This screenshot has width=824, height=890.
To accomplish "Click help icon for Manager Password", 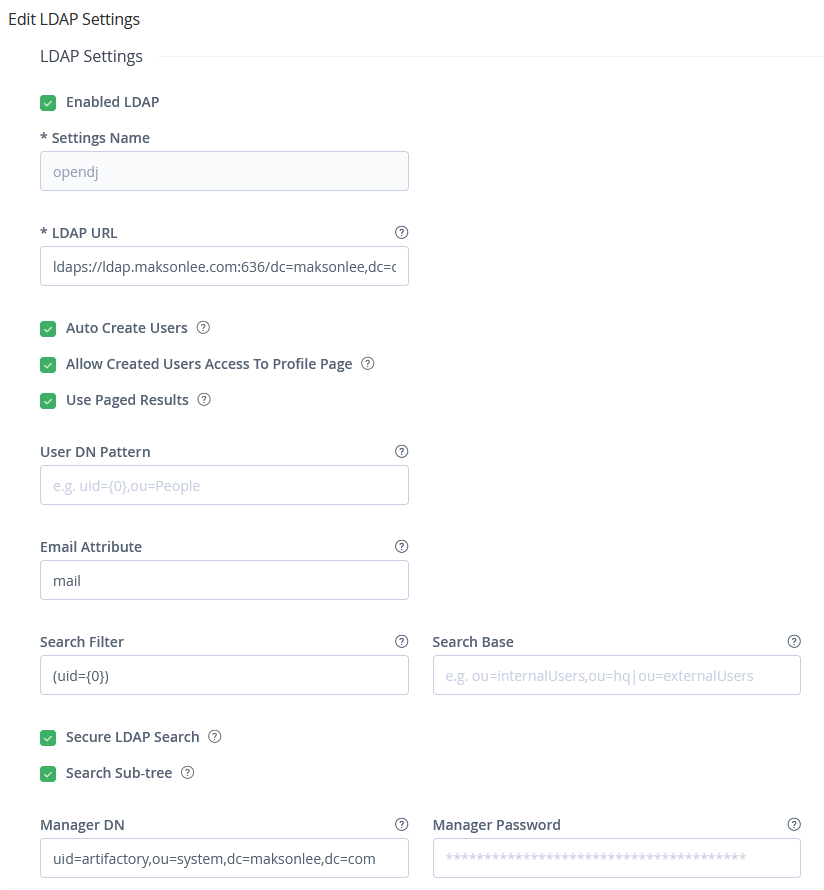I will [x=794, y=825].
